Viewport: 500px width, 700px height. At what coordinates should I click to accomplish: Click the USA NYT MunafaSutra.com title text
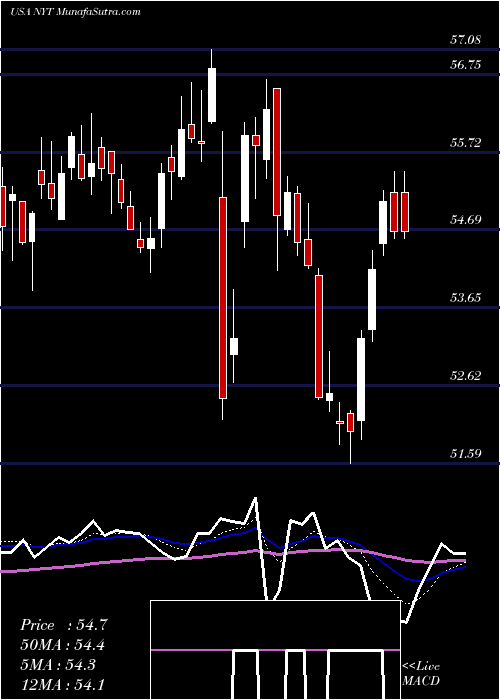75,12
